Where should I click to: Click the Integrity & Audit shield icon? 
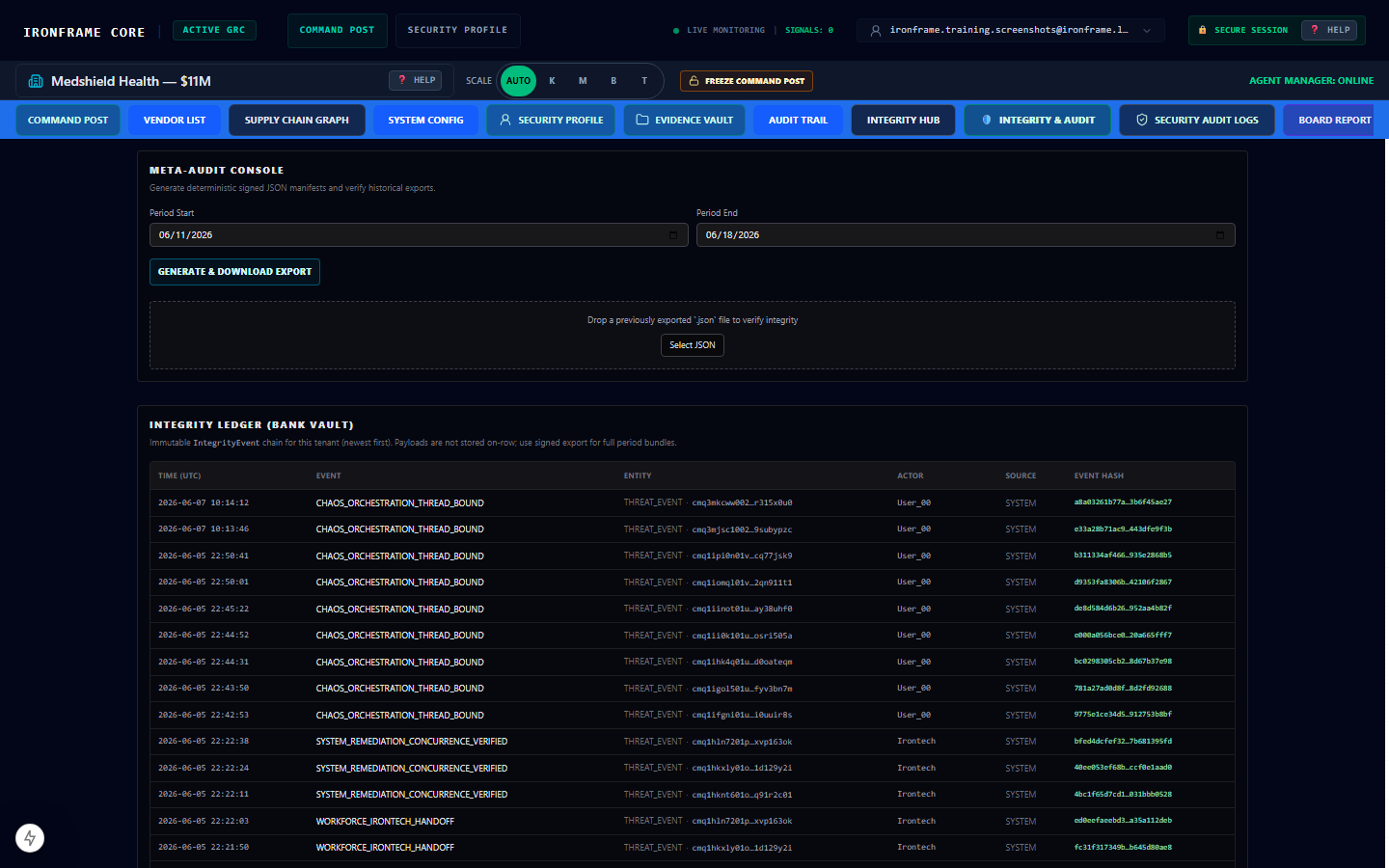pos(987,120)
